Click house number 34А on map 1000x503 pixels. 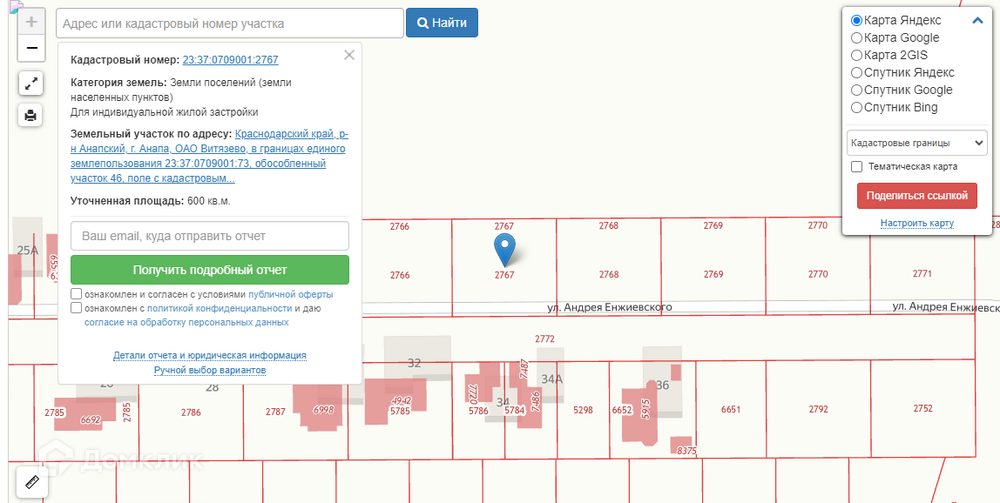pyautogui.click(x=552, y=379)
